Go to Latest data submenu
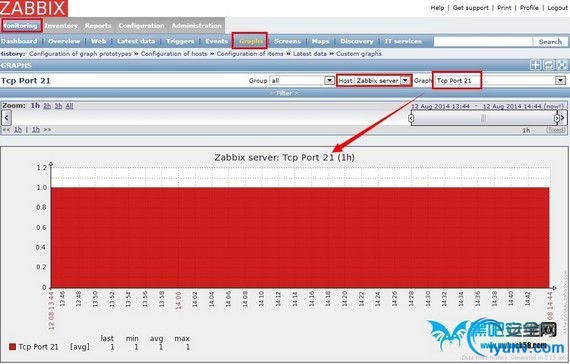This screenshot has width=570, height=364. coord(136,41)
